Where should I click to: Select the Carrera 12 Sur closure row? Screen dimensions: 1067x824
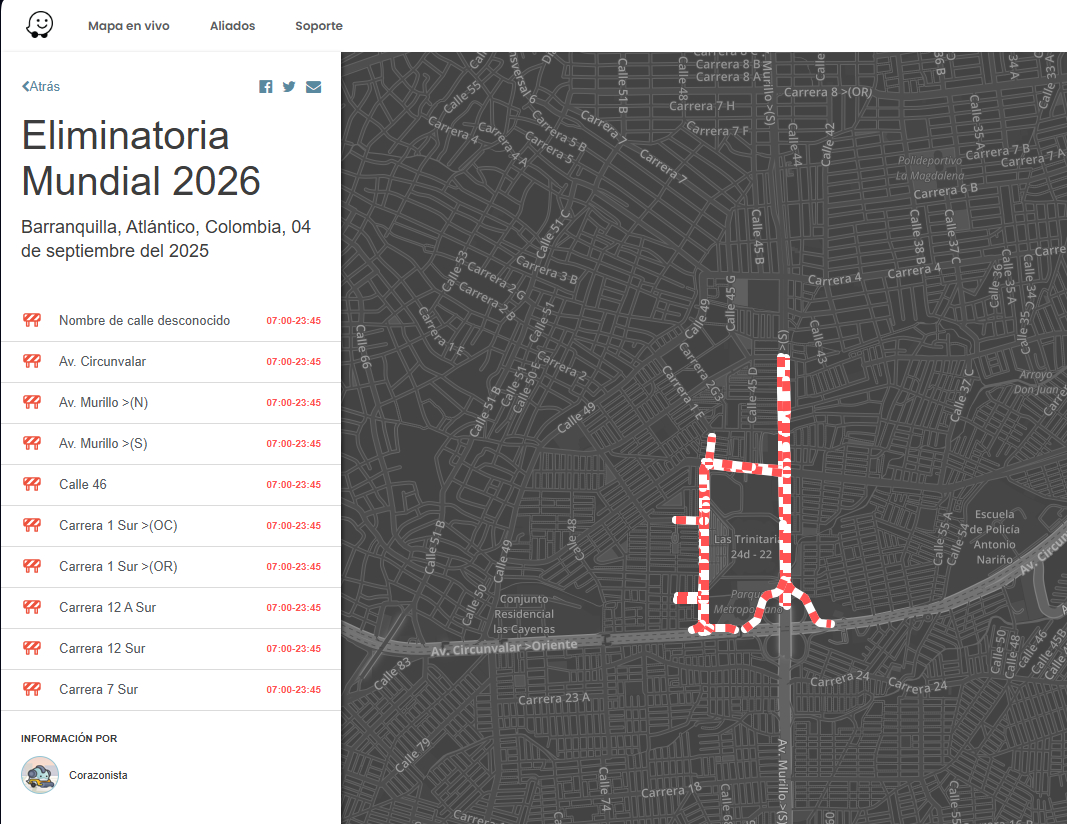(x=102, y=649)
